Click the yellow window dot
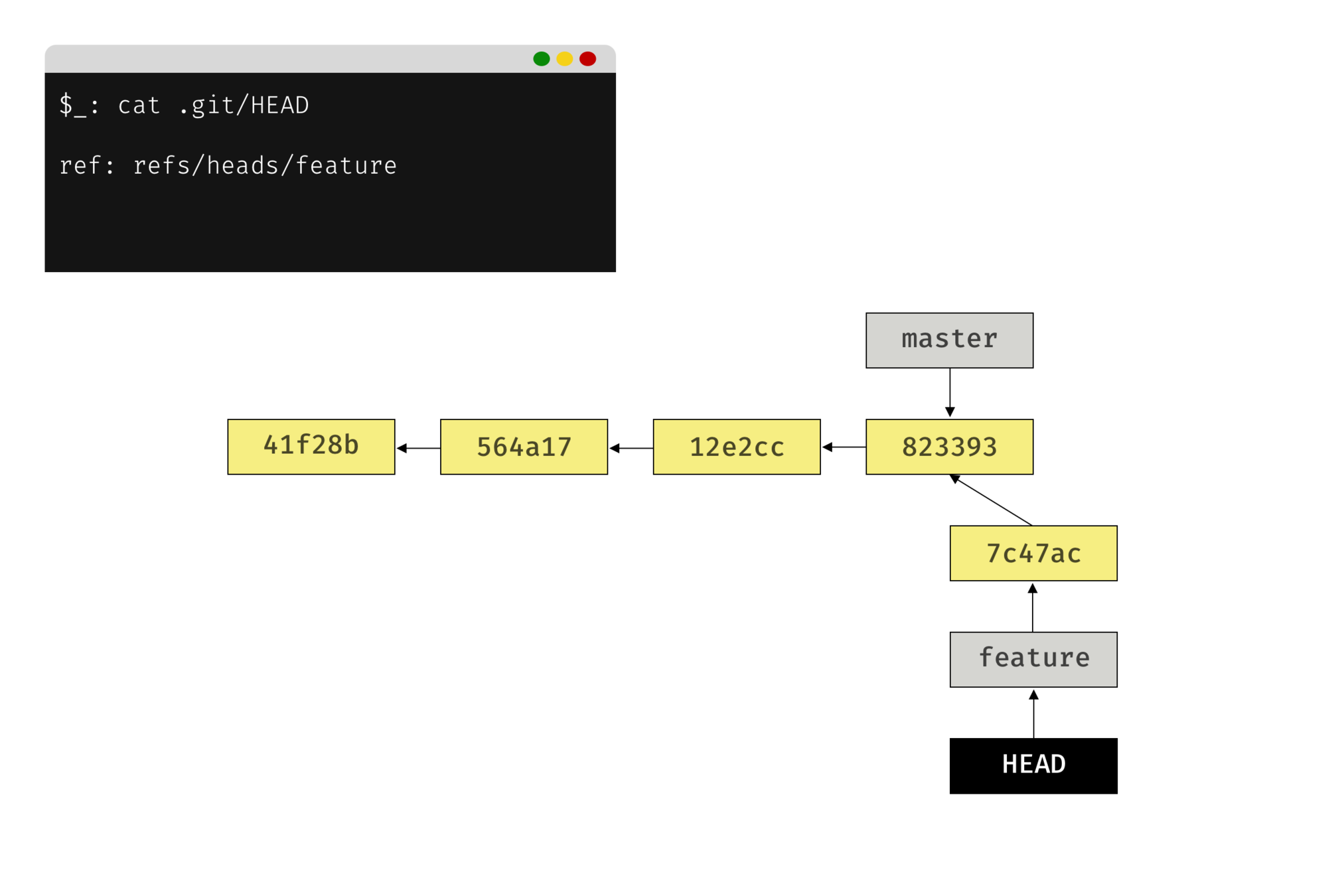This screenshot has width=1344, height=896. click(564, 59)
